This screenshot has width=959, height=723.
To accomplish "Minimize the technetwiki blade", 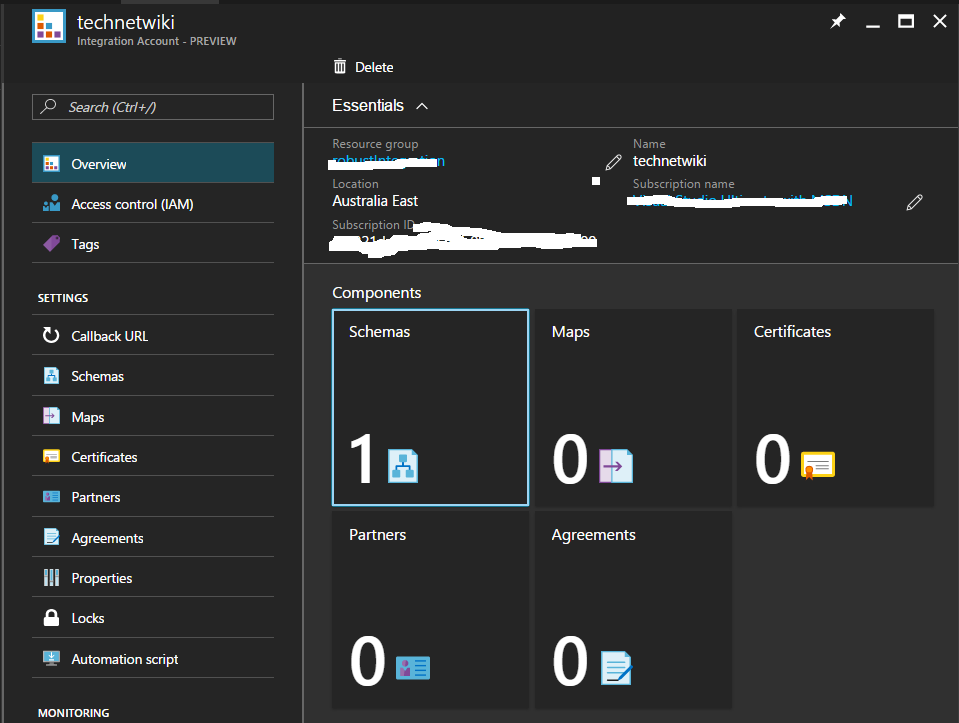I will pyautogui.click(x=873, y=24).
